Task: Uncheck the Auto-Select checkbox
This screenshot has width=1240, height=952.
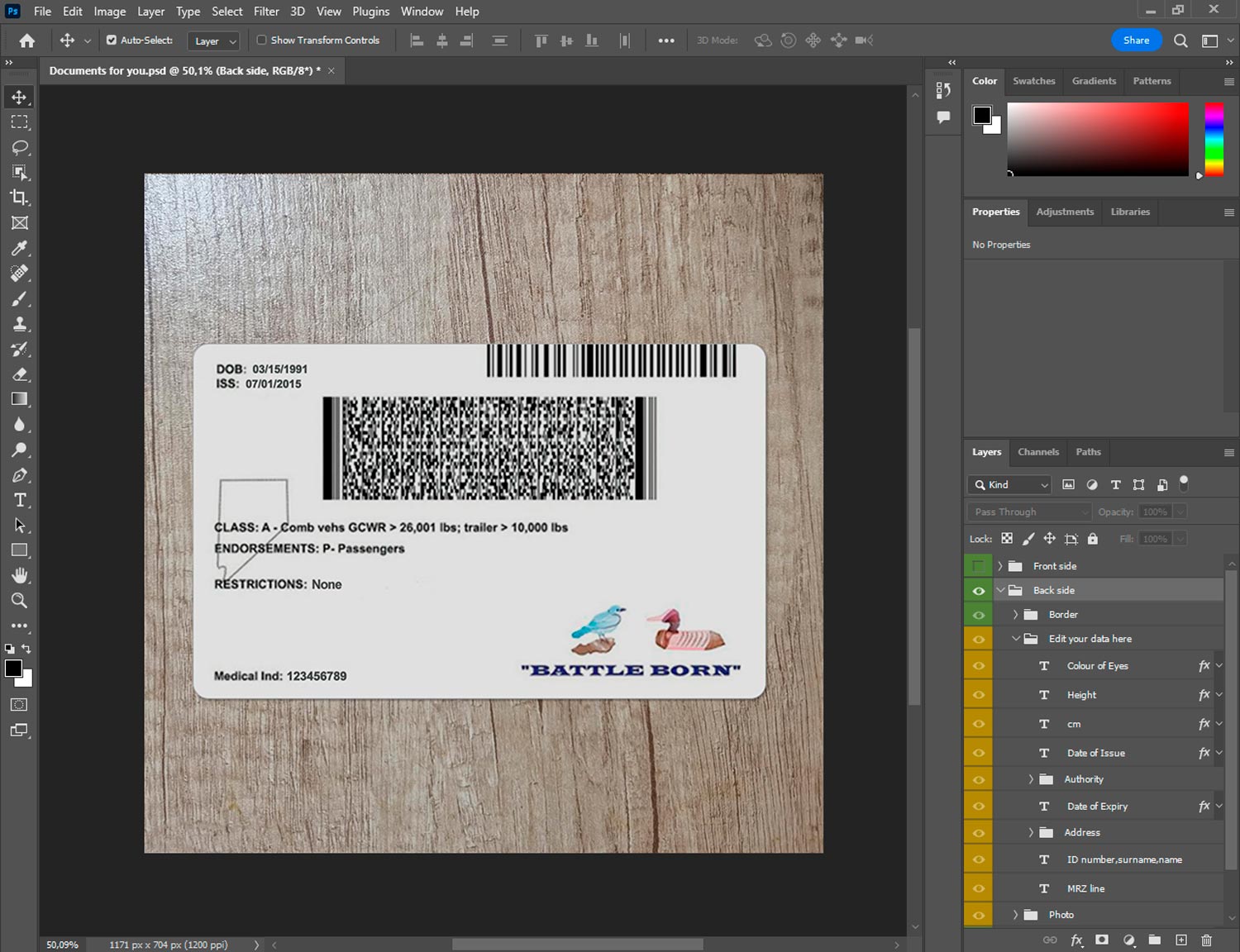Action: 112,40
